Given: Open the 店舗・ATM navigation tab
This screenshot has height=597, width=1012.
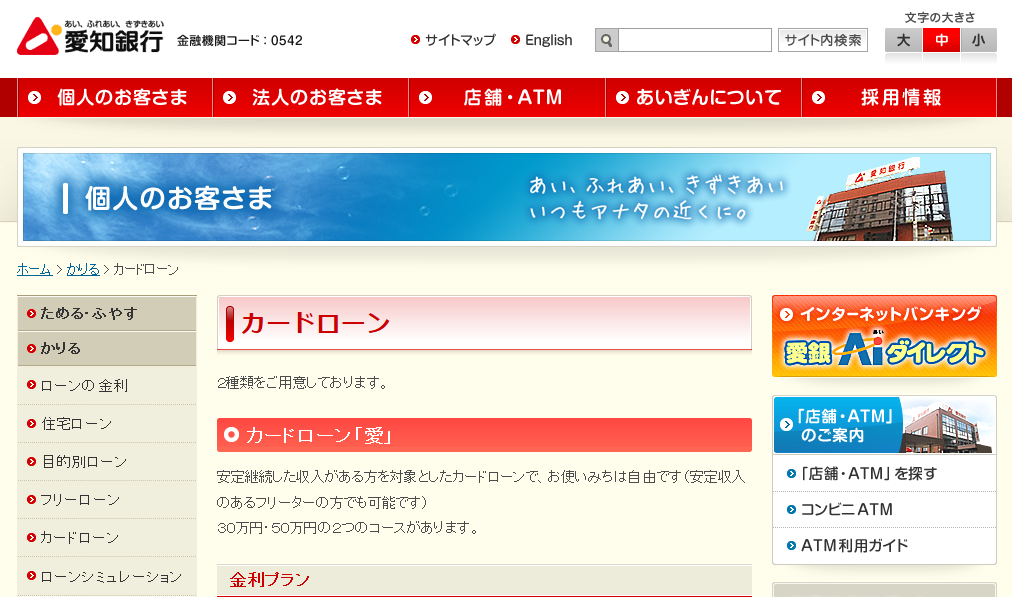Looking at the screenshot, I should pos(507,97).
